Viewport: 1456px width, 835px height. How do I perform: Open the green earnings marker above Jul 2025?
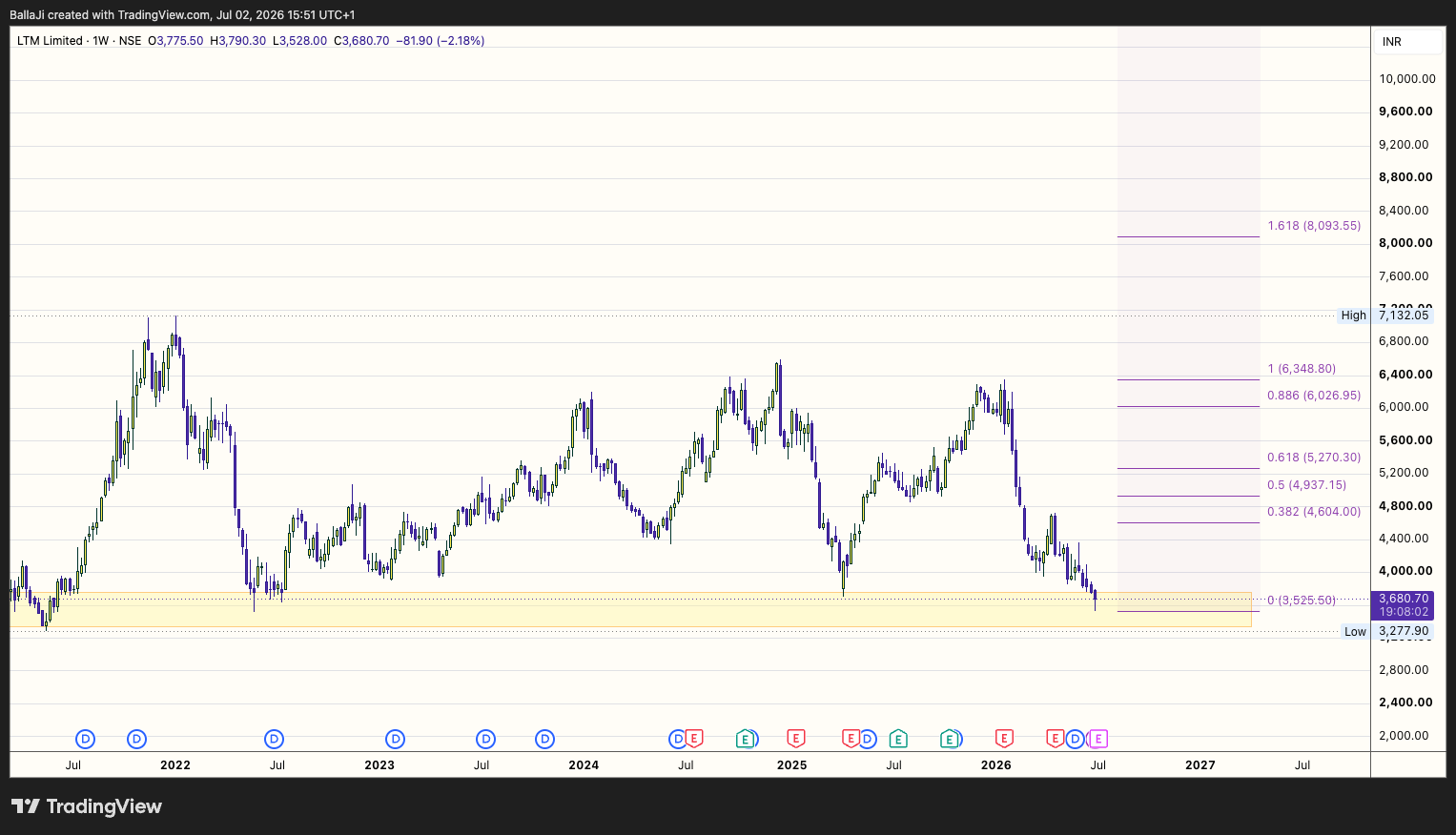(x=897, y=739)
